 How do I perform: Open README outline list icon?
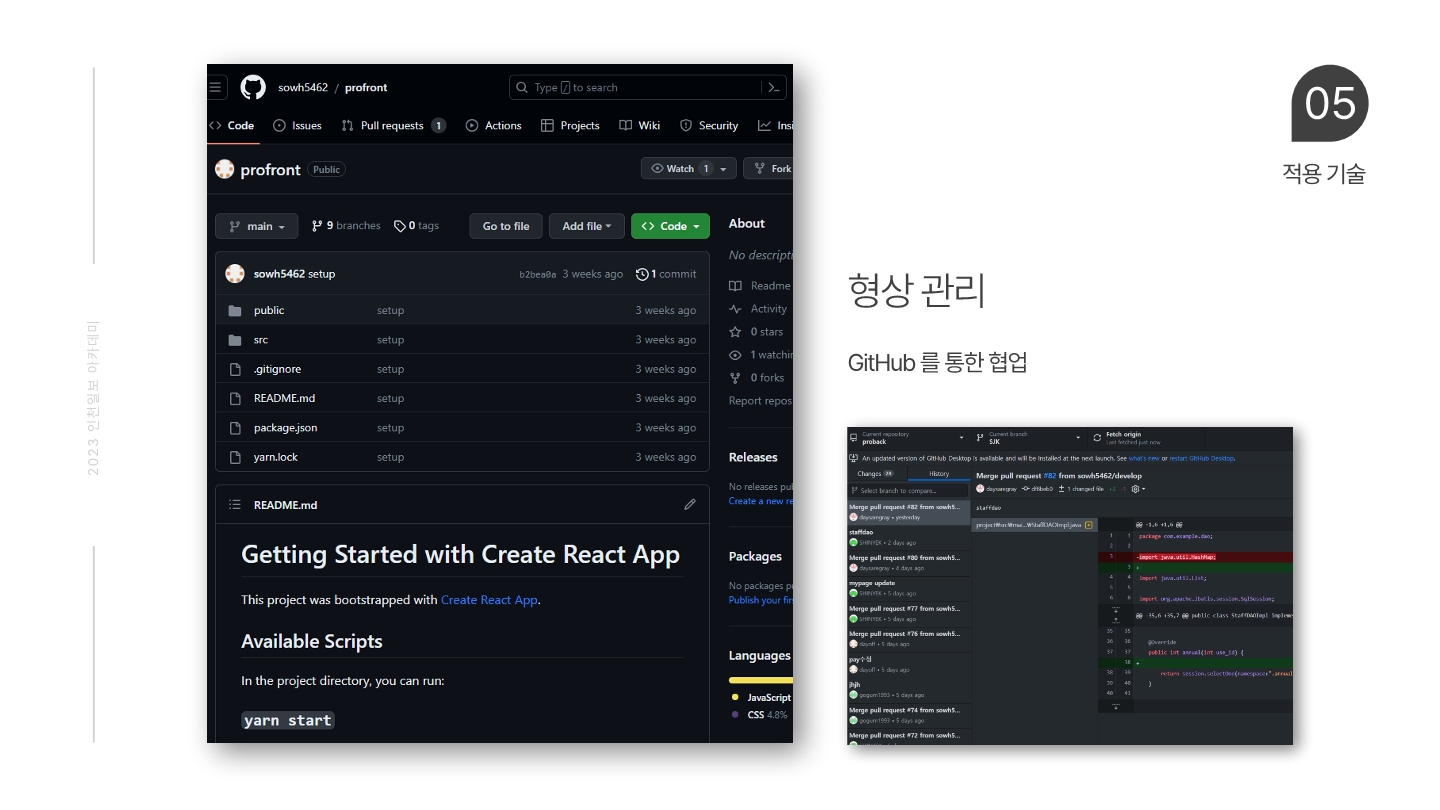pos(235,505)
